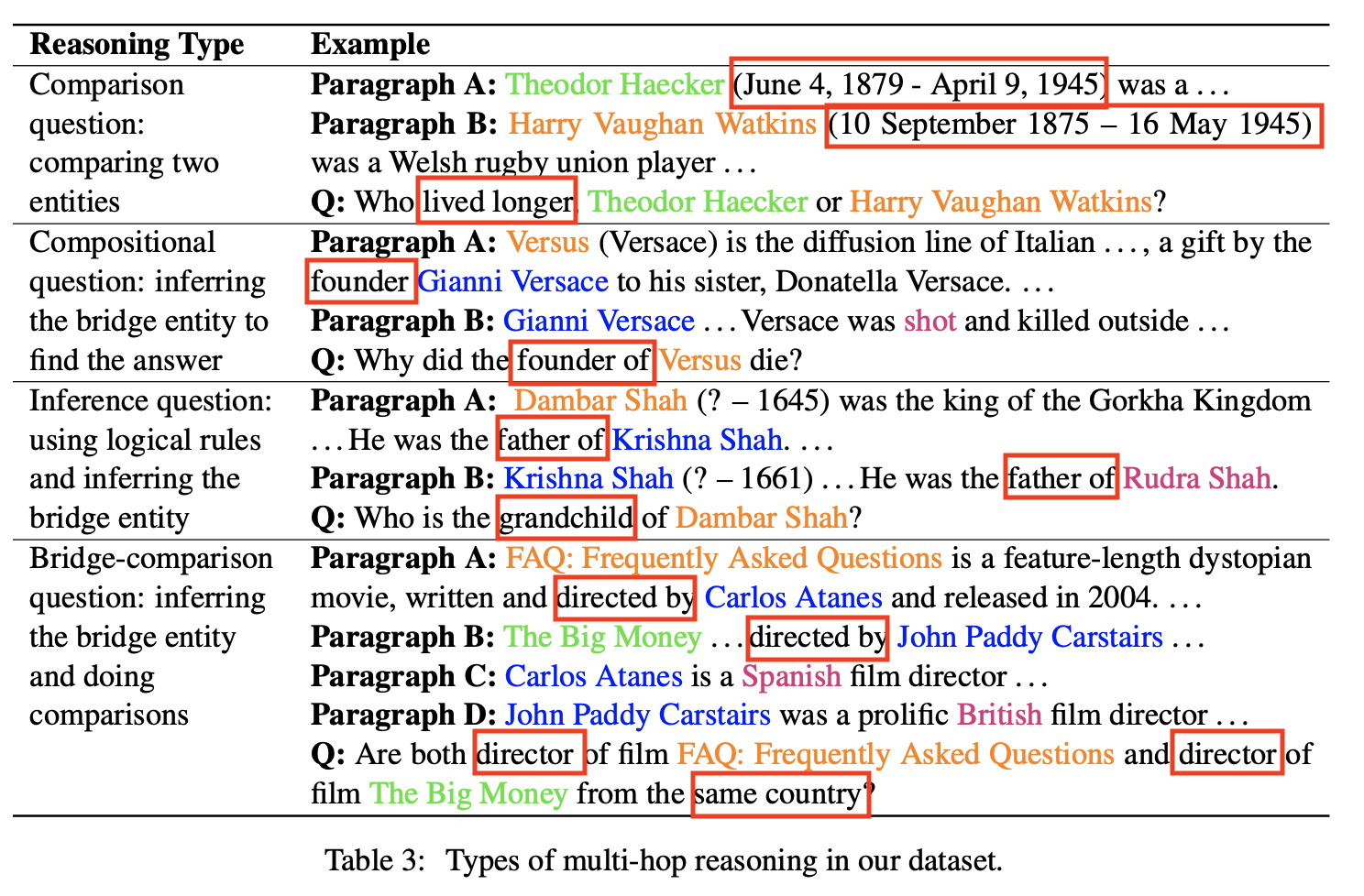
Task: Click the "Example" column header
Action: pos(370,44)
